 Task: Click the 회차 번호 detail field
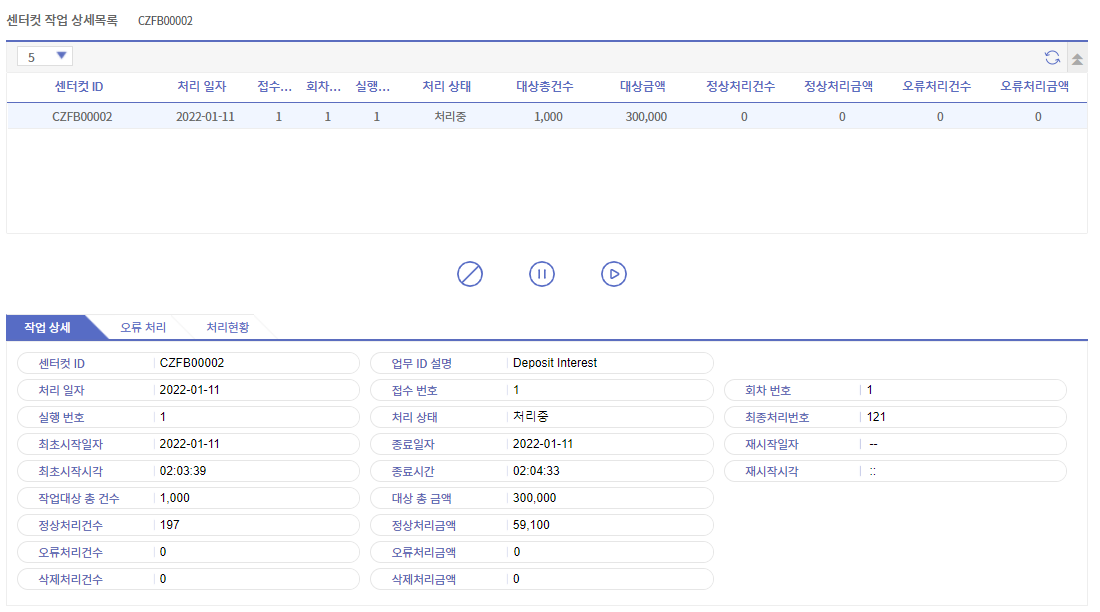895,390
